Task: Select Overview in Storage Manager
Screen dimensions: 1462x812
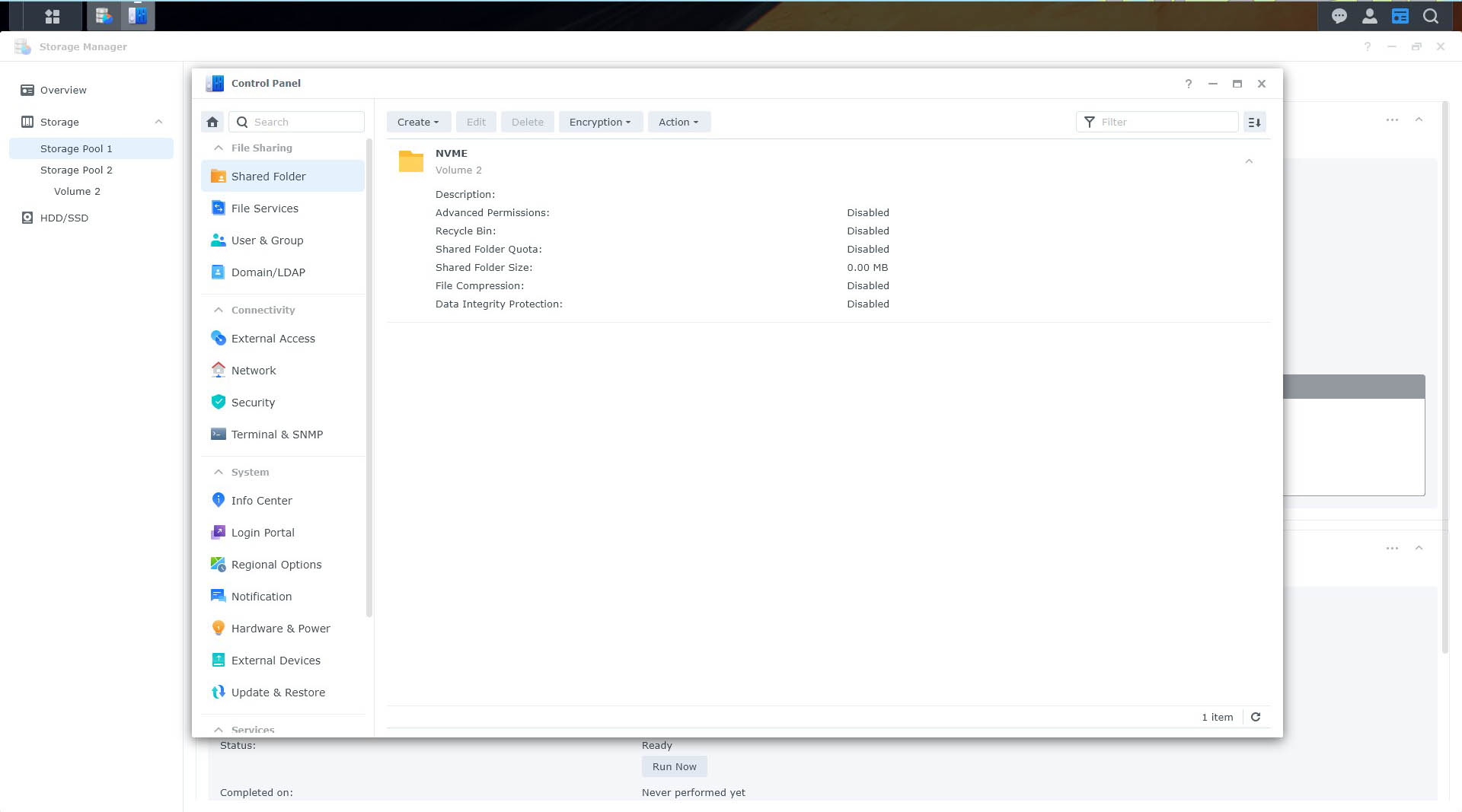Action: 91,90
